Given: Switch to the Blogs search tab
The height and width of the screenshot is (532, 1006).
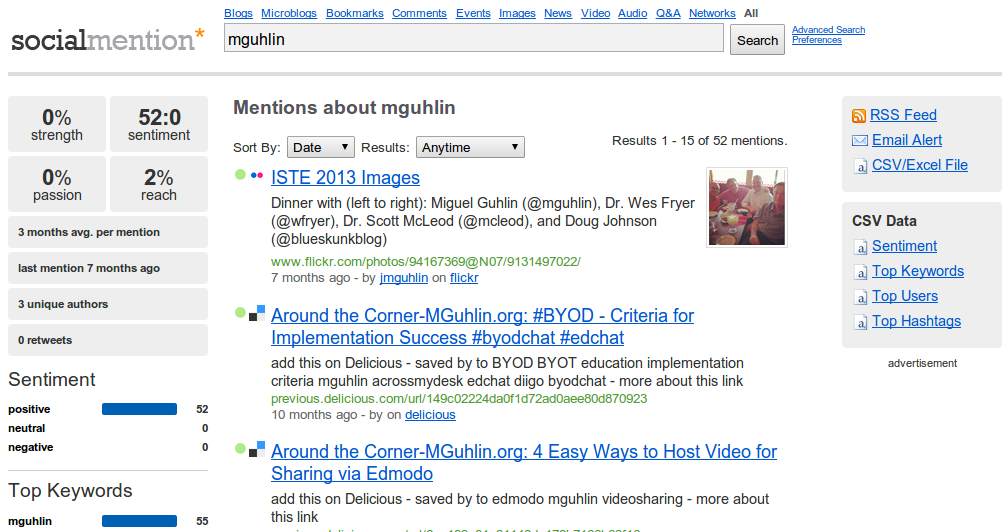Looking at the screenshot, I should point(238,13).
